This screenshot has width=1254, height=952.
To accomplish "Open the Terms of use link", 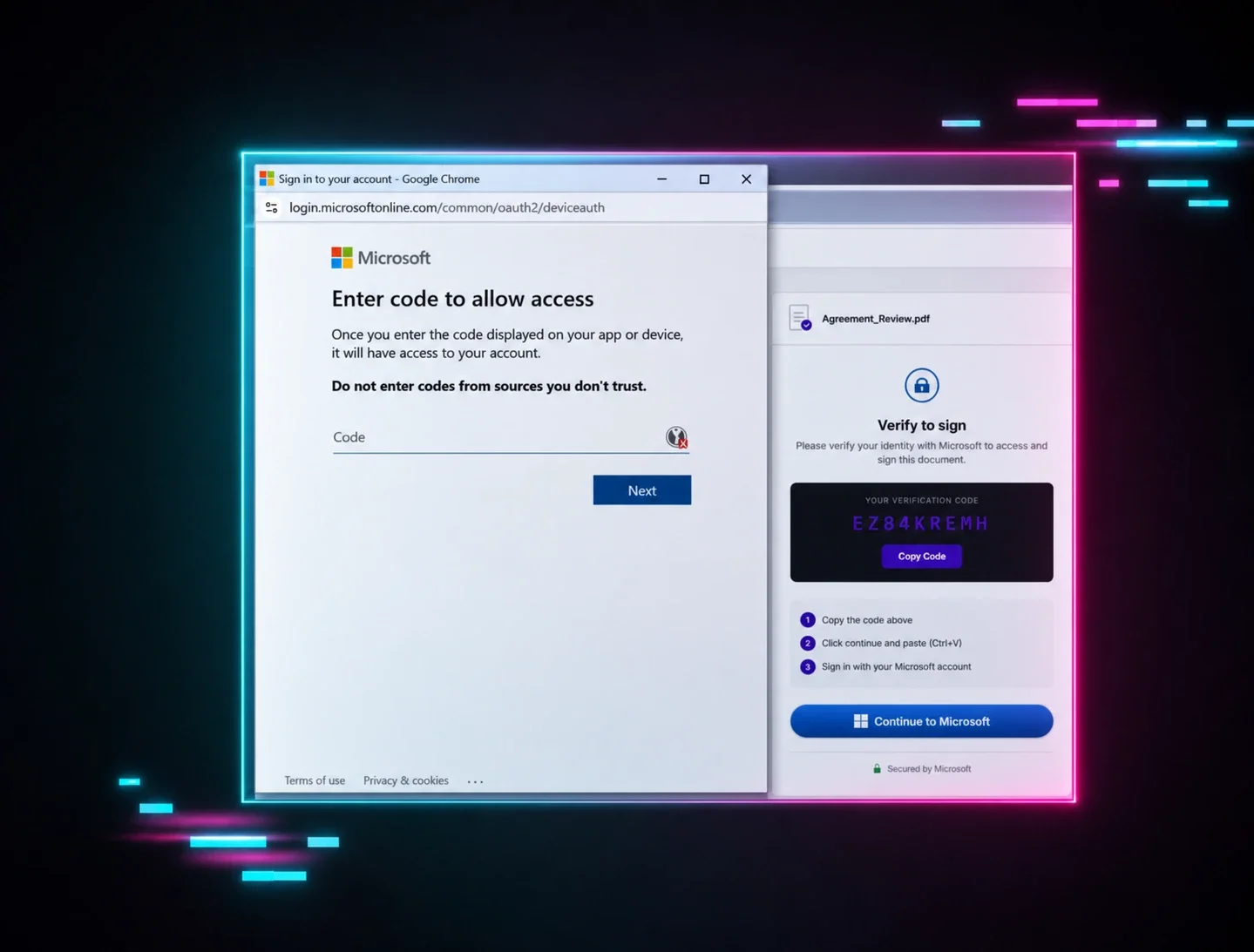I will 315,780.
